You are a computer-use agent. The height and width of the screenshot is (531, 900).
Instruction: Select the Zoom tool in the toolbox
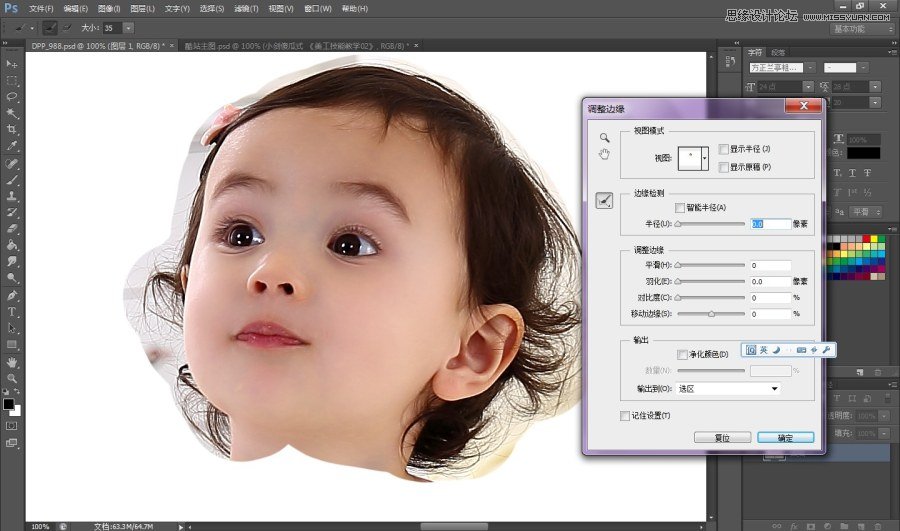[x=11, y=378]
